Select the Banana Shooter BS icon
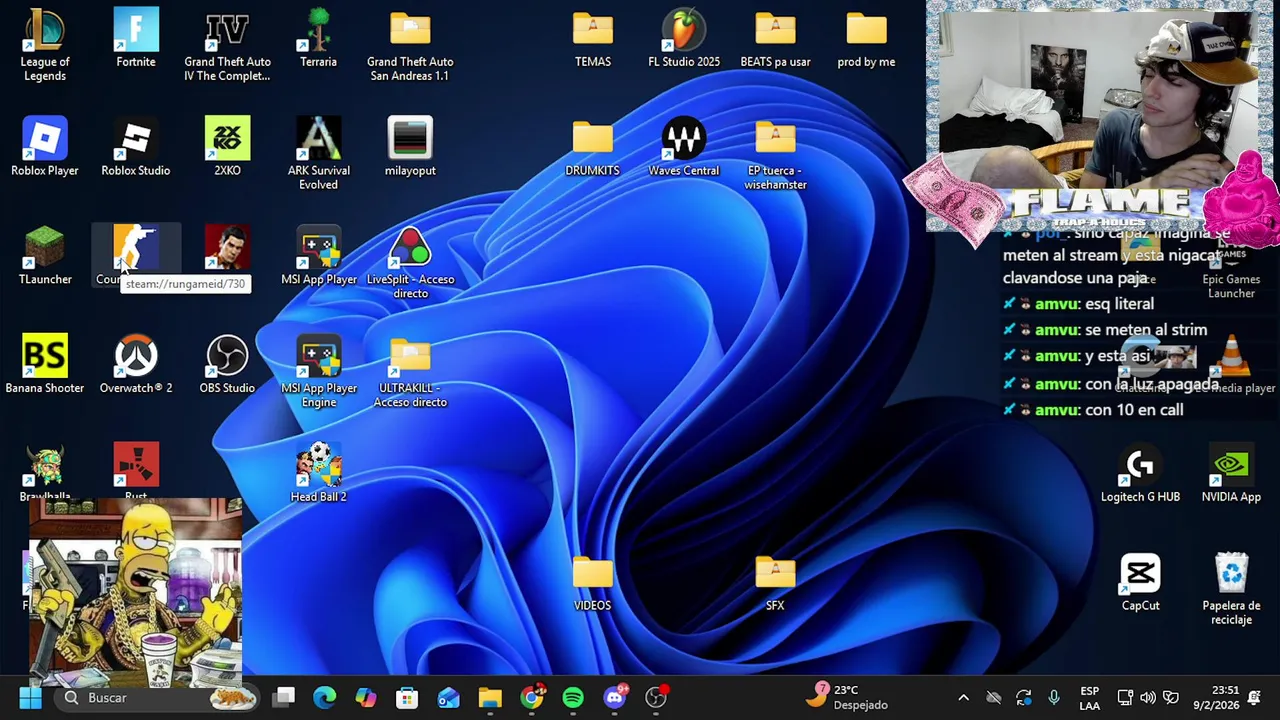1280x720 pixels. [x=45, y=365]
